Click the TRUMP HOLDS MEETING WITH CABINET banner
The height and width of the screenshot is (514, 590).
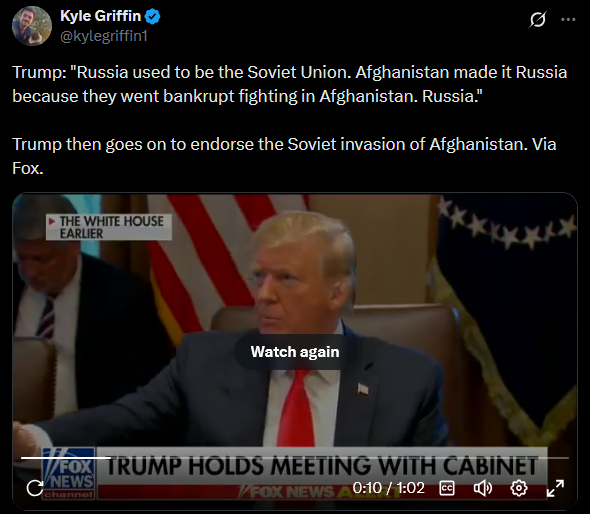pyautogui.click(x=322, y=466)
